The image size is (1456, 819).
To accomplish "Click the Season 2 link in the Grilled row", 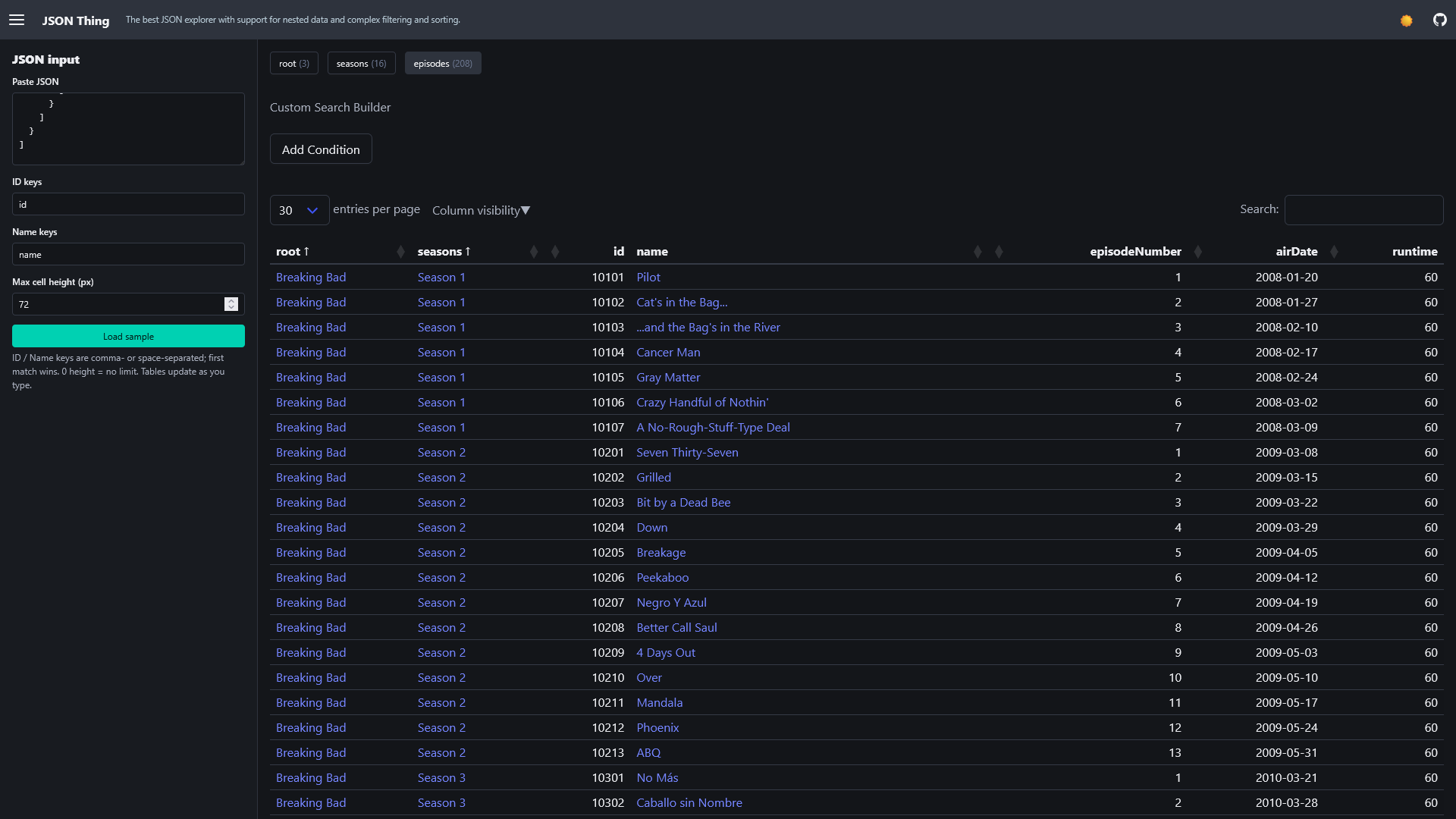I will tap(441, 478).
